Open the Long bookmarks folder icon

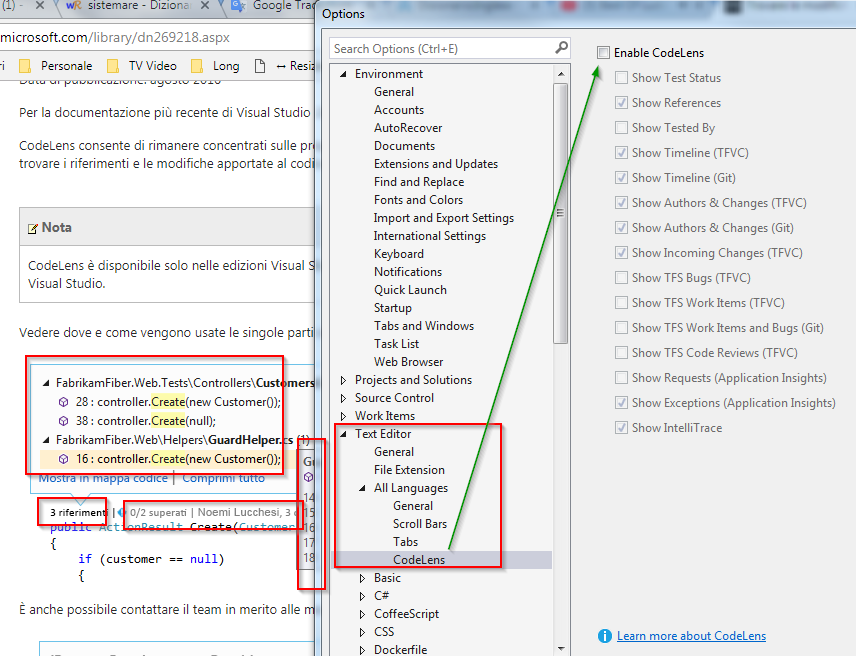coord(195,65)
